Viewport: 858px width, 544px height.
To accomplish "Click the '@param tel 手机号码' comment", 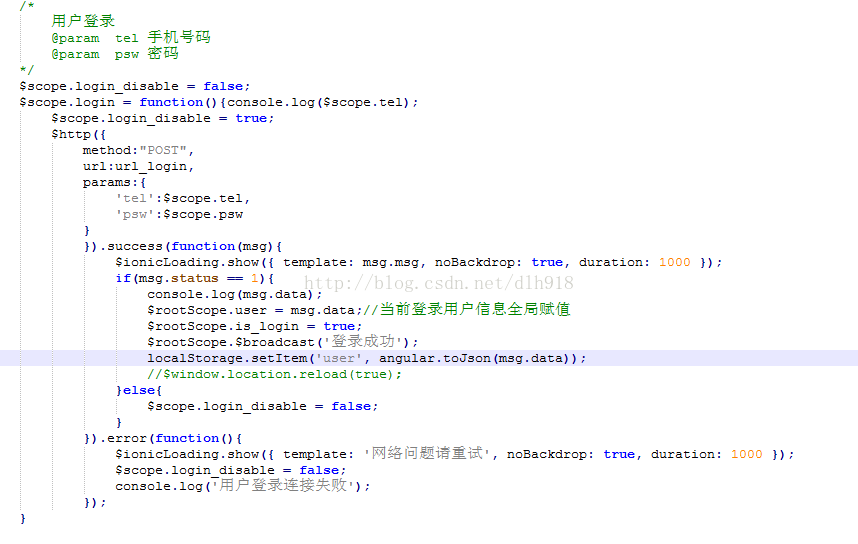I will [131, 37].
